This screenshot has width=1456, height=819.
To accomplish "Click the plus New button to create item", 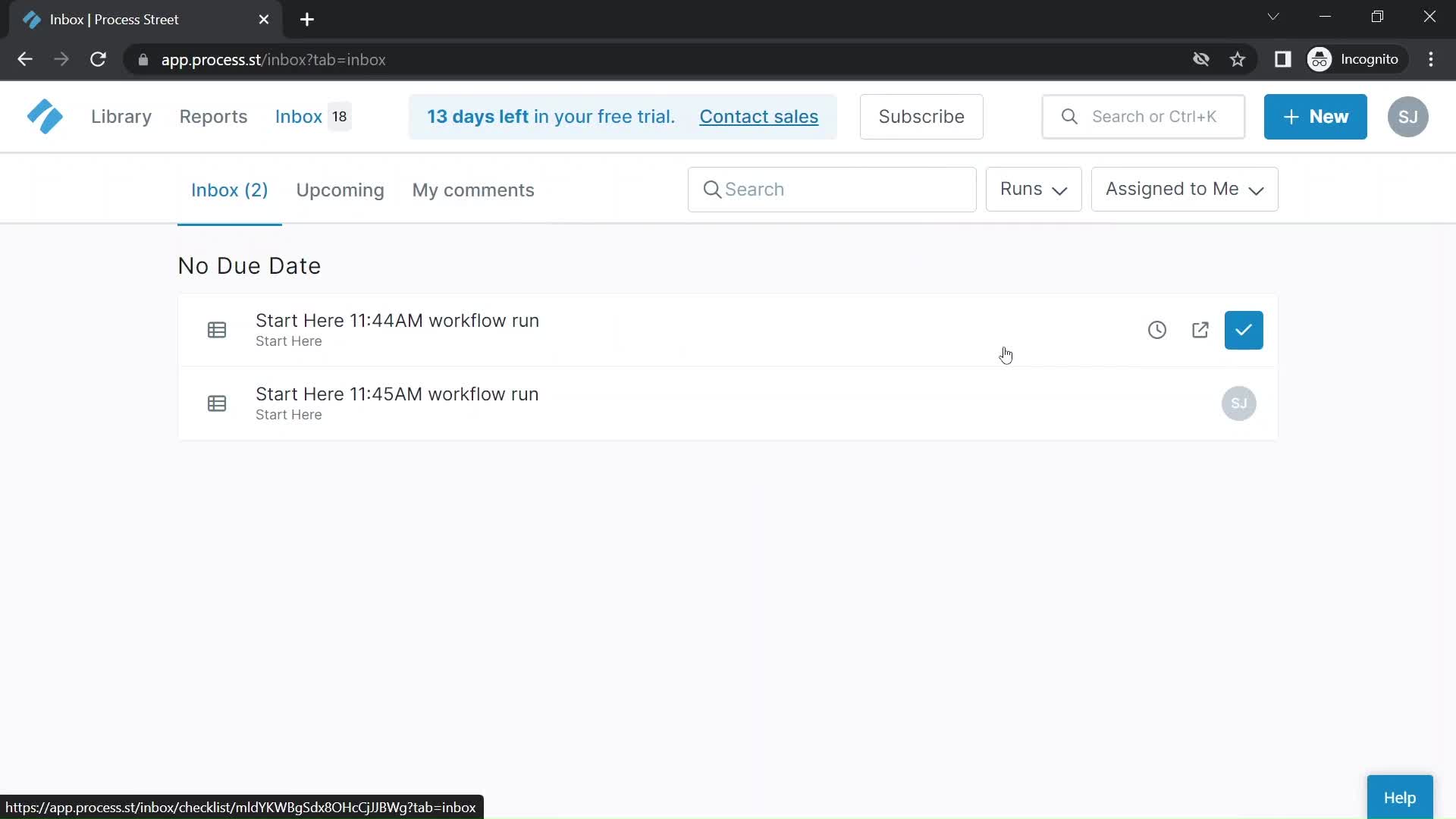I will (x=1315, y=116).
